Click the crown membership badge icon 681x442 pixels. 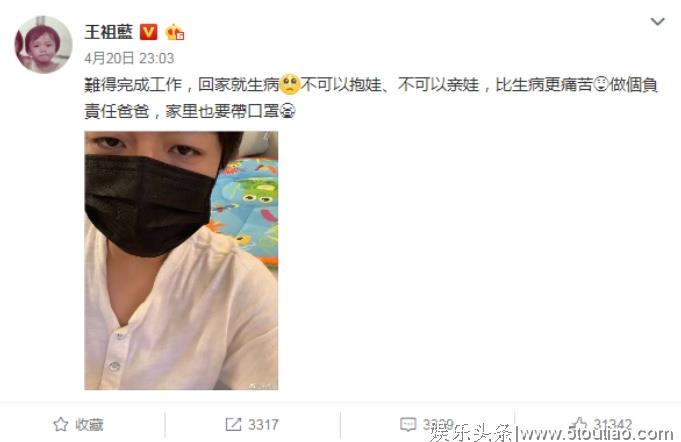(x=175, y=32)
